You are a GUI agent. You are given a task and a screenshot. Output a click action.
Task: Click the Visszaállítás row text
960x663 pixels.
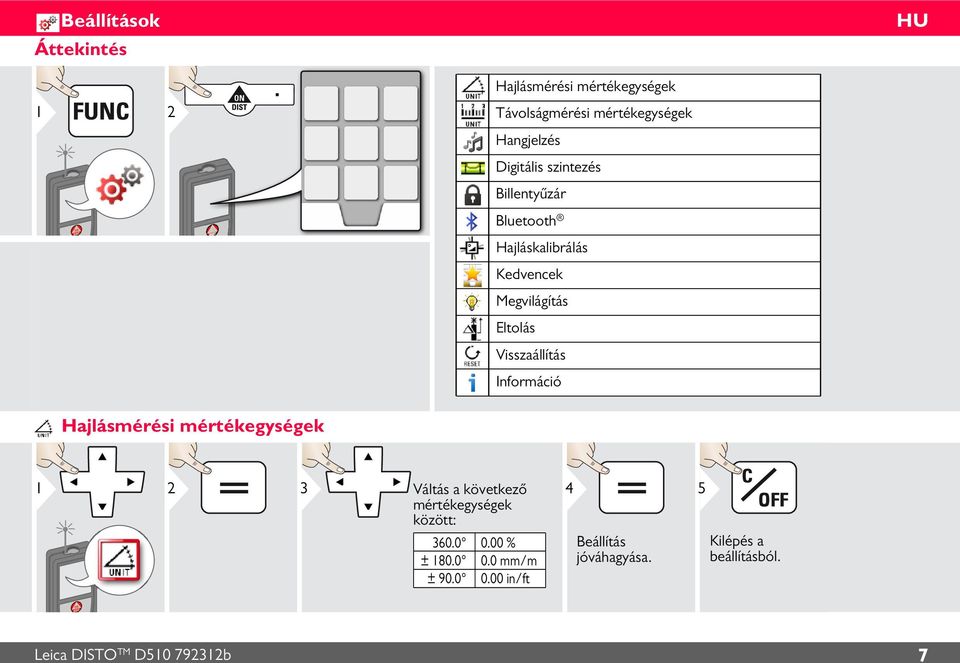pyautogui.click(x=530, y=355)
